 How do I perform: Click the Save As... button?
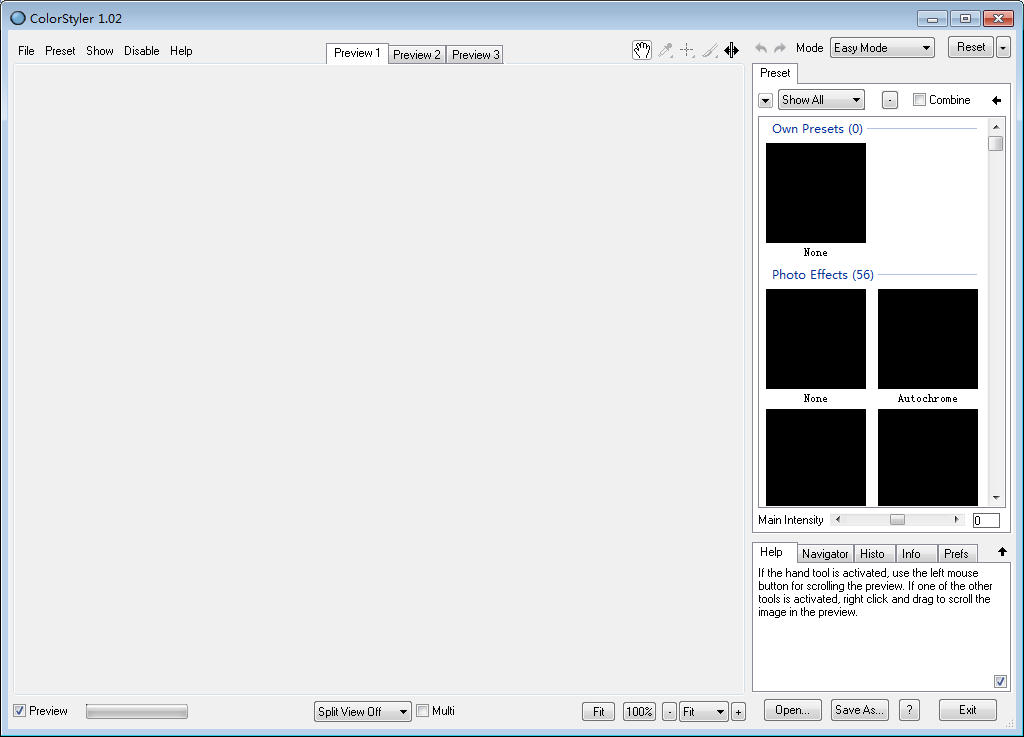pos(859,710)
